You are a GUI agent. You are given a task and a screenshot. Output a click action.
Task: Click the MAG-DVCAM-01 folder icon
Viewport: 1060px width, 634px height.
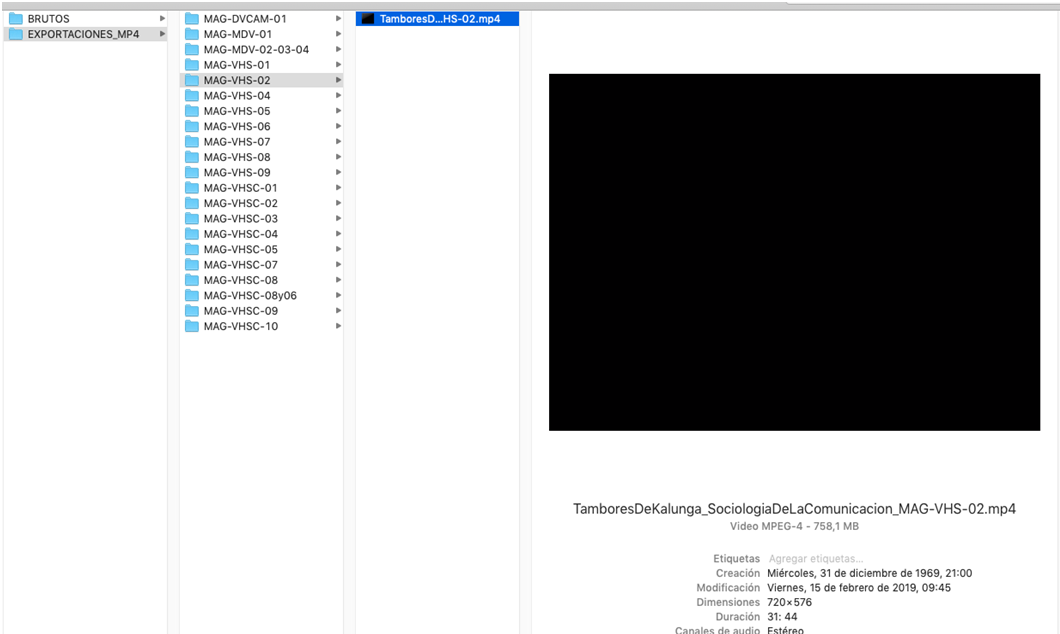[192, 19]
